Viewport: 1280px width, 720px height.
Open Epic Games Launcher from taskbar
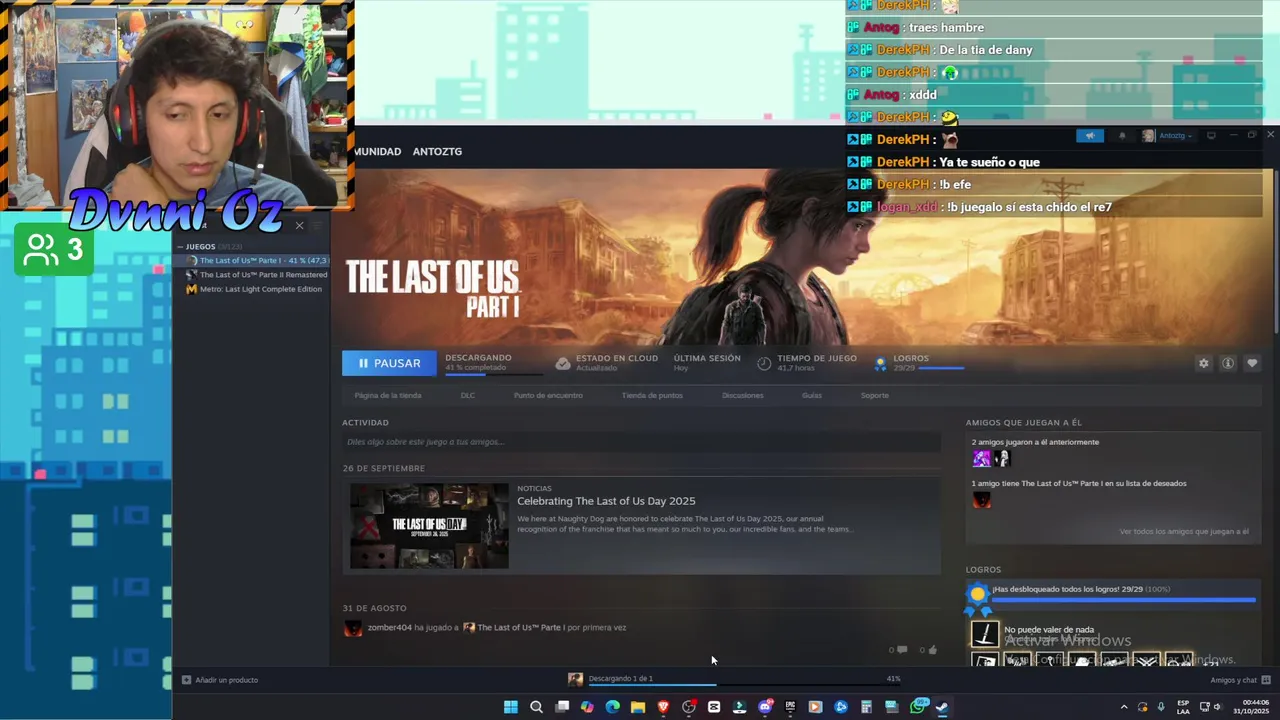pos(790,707)
